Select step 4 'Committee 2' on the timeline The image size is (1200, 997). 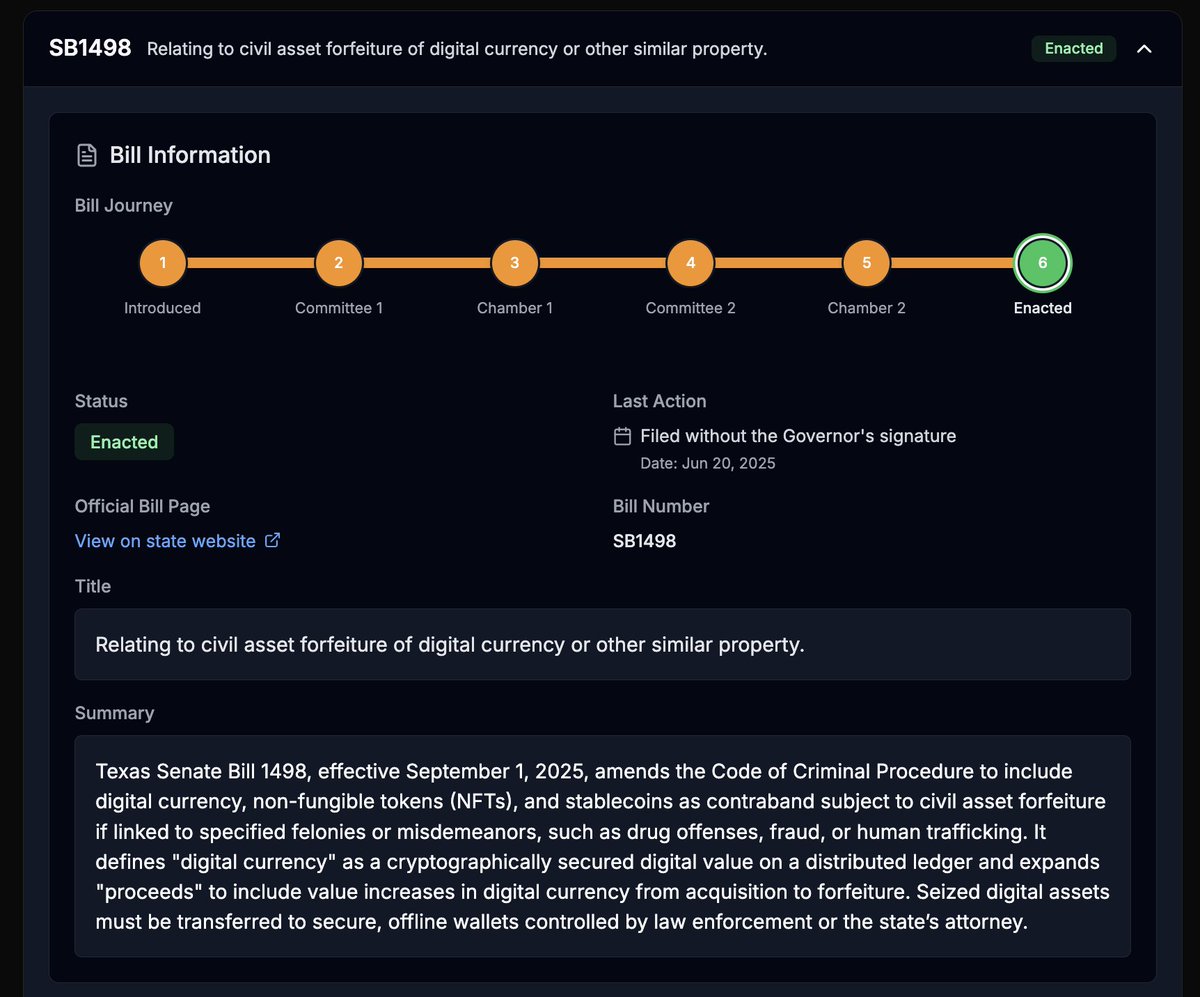(690, 263)
